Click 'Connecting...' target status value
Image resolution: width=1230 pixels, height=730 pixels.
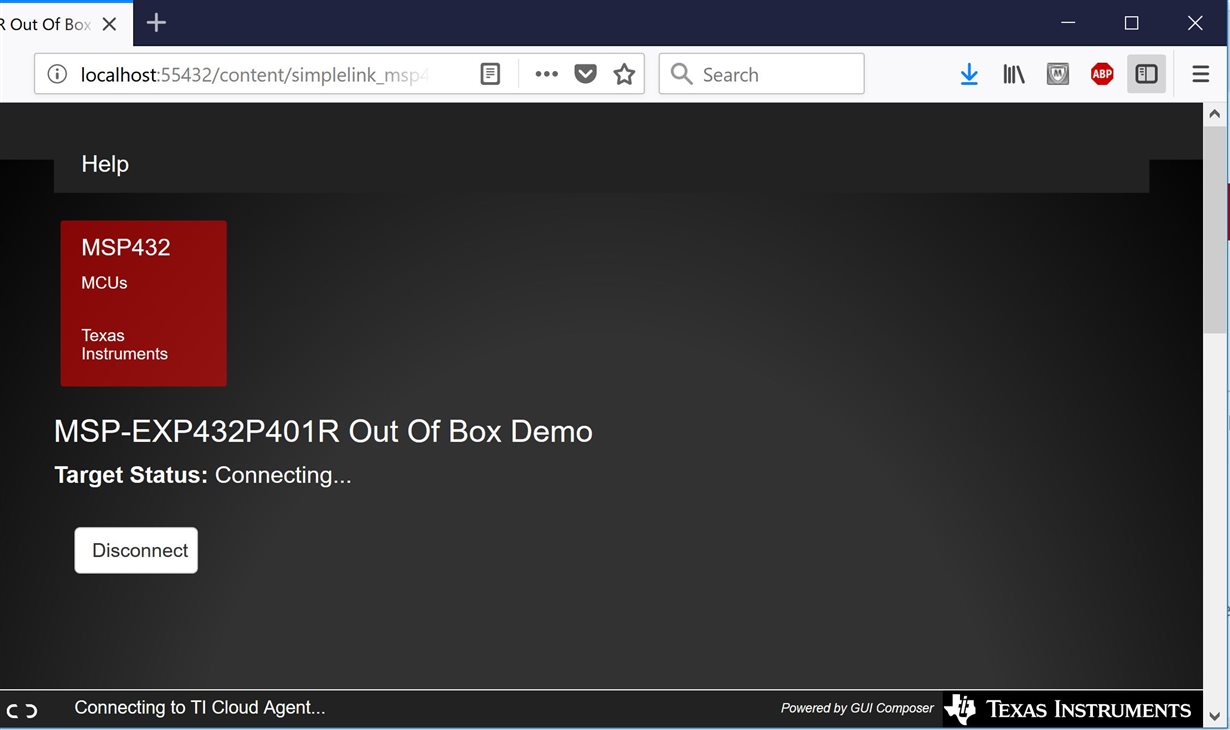[283, 475]
